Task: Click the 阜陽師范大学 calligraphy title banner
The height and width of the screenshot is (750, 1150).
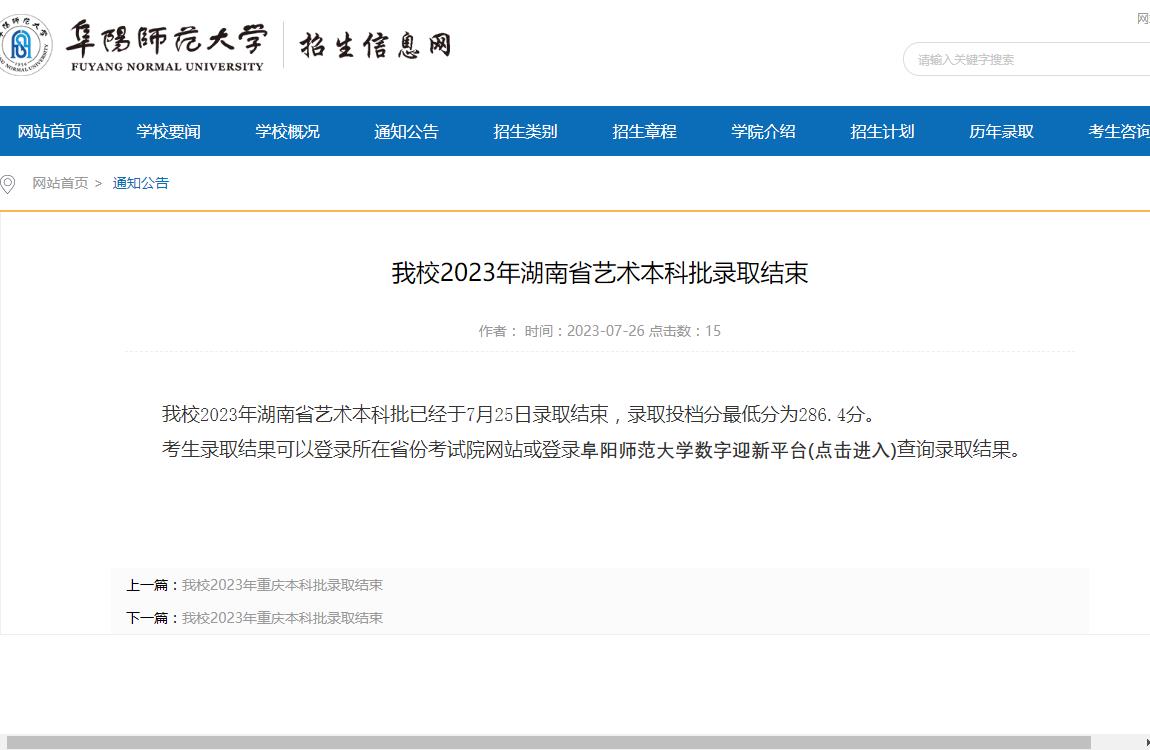Action: coord(166,45)
